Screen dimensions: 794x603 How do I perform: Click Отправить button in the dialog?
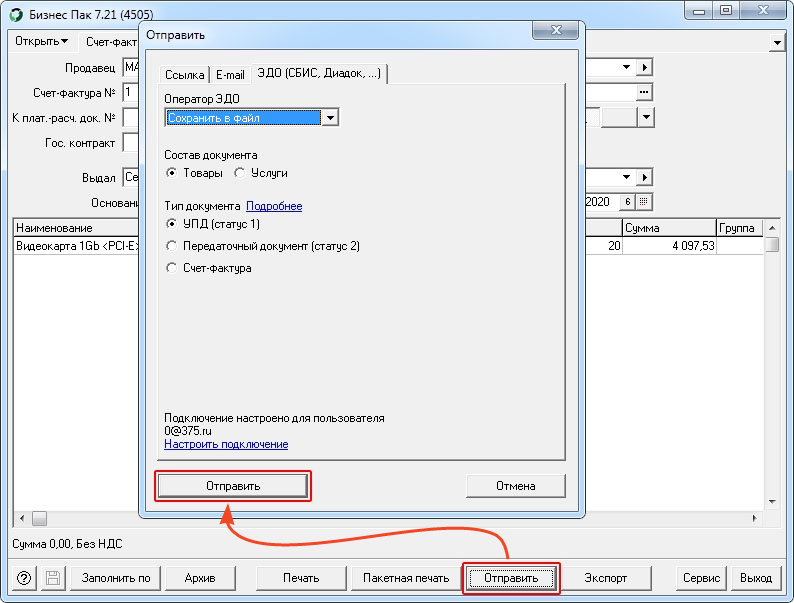(x=233, y=486)
